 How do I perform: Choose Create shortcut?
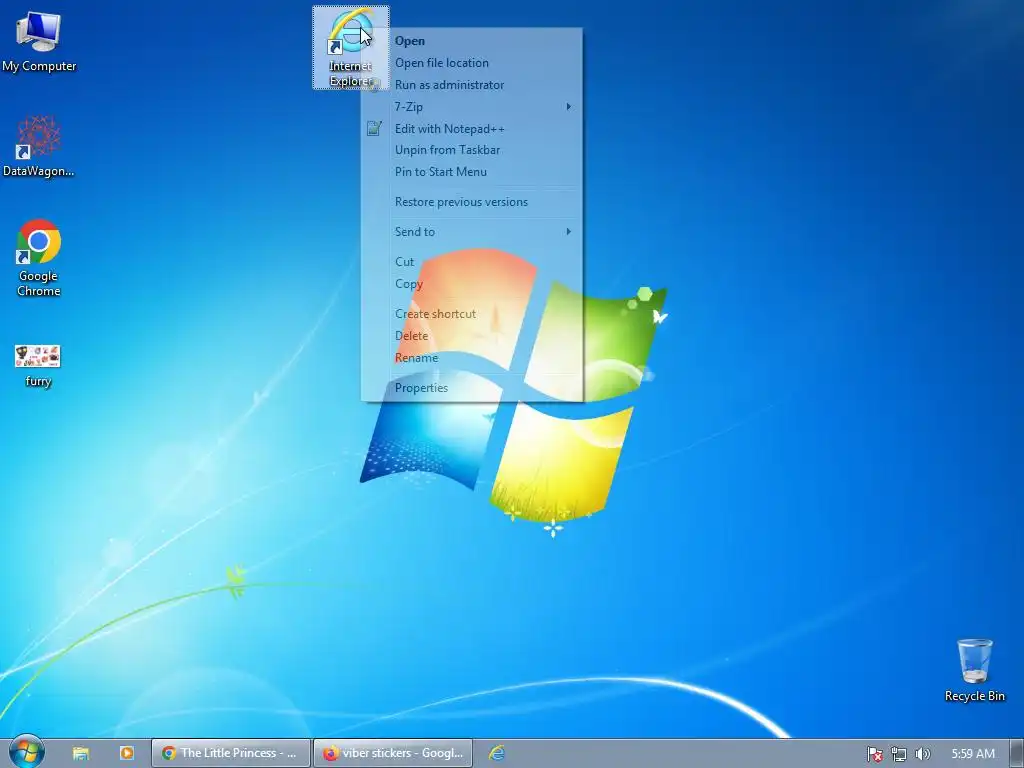point(472,313)
